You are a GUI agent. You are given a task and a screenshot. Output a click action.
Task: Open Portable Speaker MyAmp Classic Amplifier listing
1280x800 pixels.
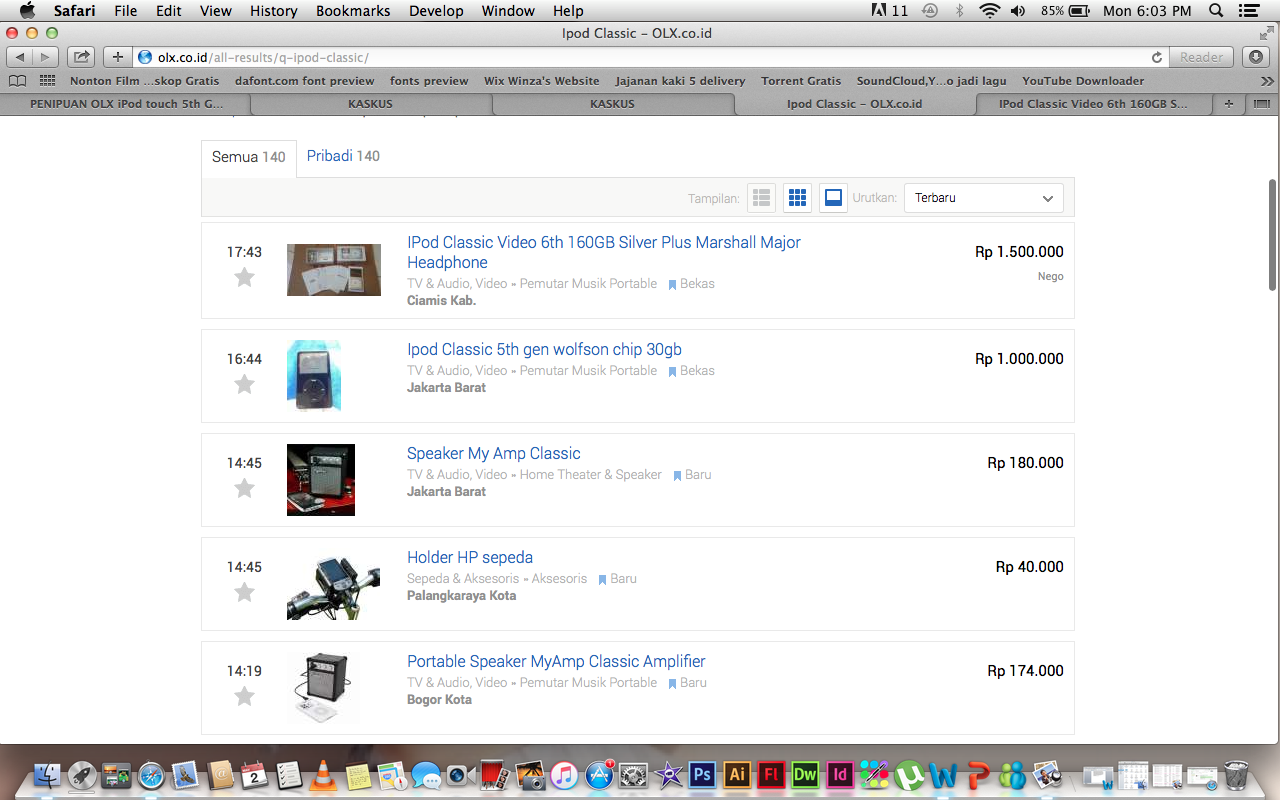point(556,661)
